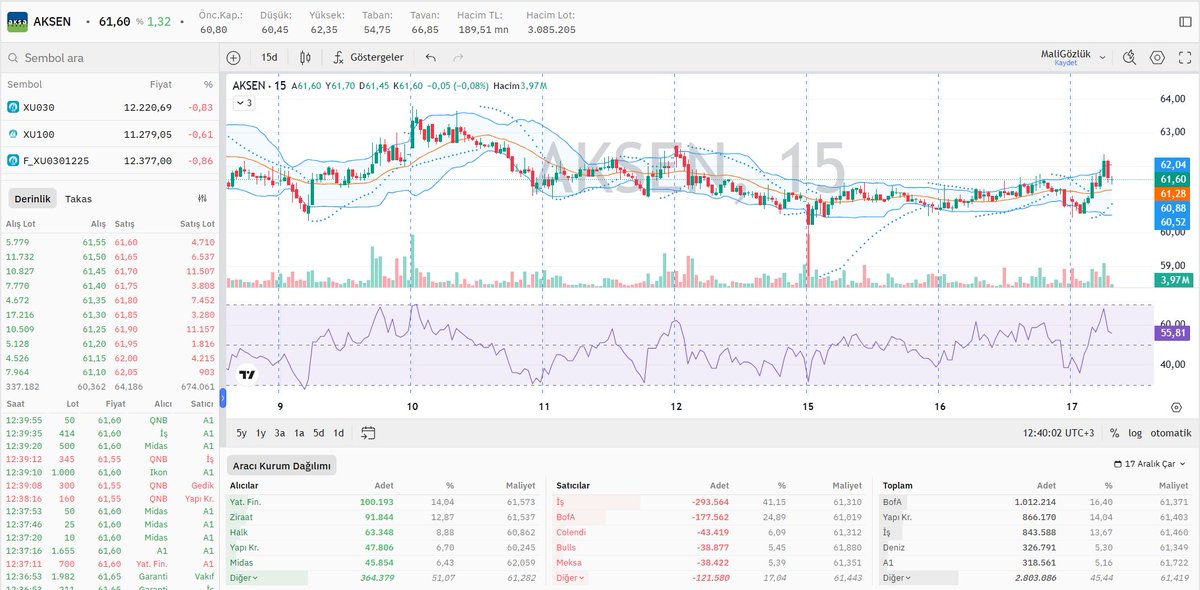Open the Göstergeler indicators menu
Screen dimensions: 1200x590
pyautogui.click(x=368, y=58)
